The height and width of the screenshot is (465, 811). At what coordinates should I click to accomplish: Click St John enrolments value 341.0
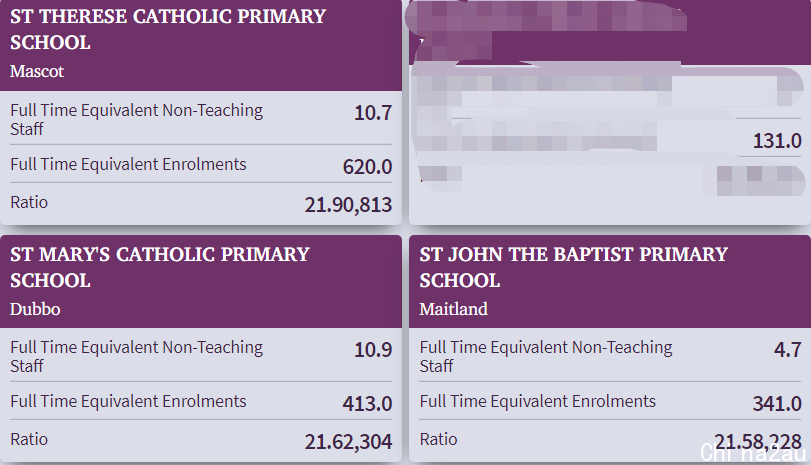point(777,403)
